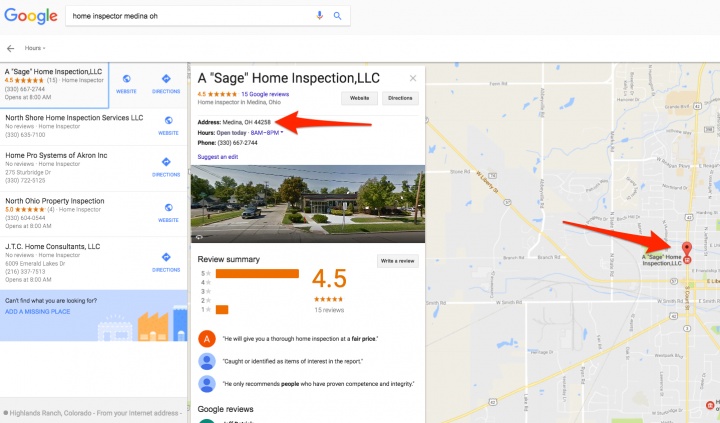Open Website for North Shore Home Inspection Services
This screenshot has height=423, width=720.
tap(169, 125)
